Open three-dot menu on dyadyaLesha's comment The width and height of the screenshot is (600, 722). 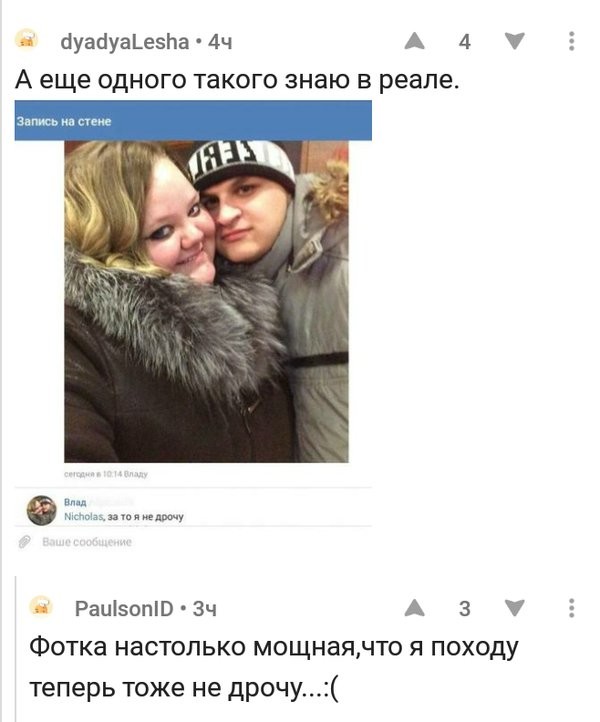tap(571, 41)
